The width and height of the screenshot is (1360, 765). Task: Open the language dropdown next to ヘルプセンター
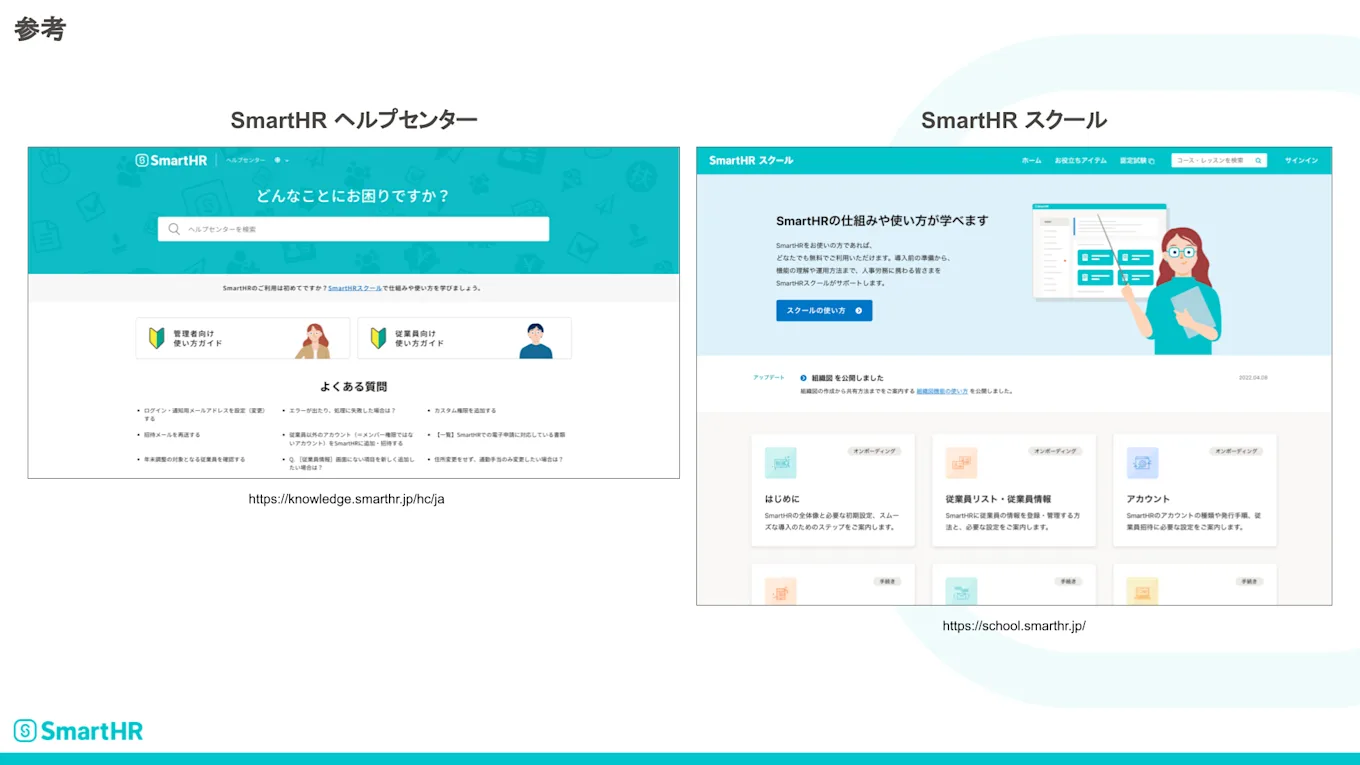coord(282,160)
